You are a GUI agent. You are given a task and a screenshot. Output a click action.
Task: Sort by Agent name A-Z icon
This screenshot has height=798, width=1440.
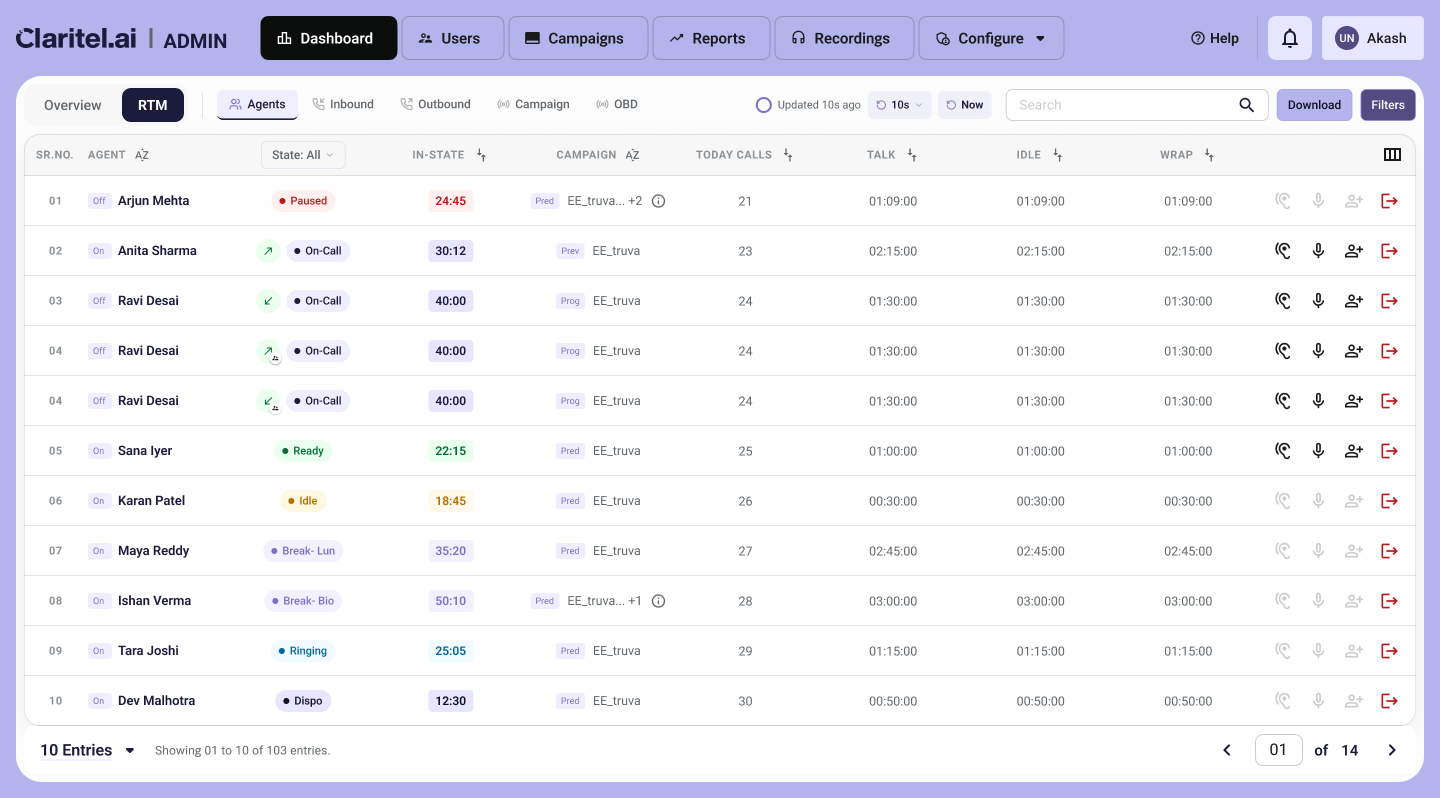142,155
